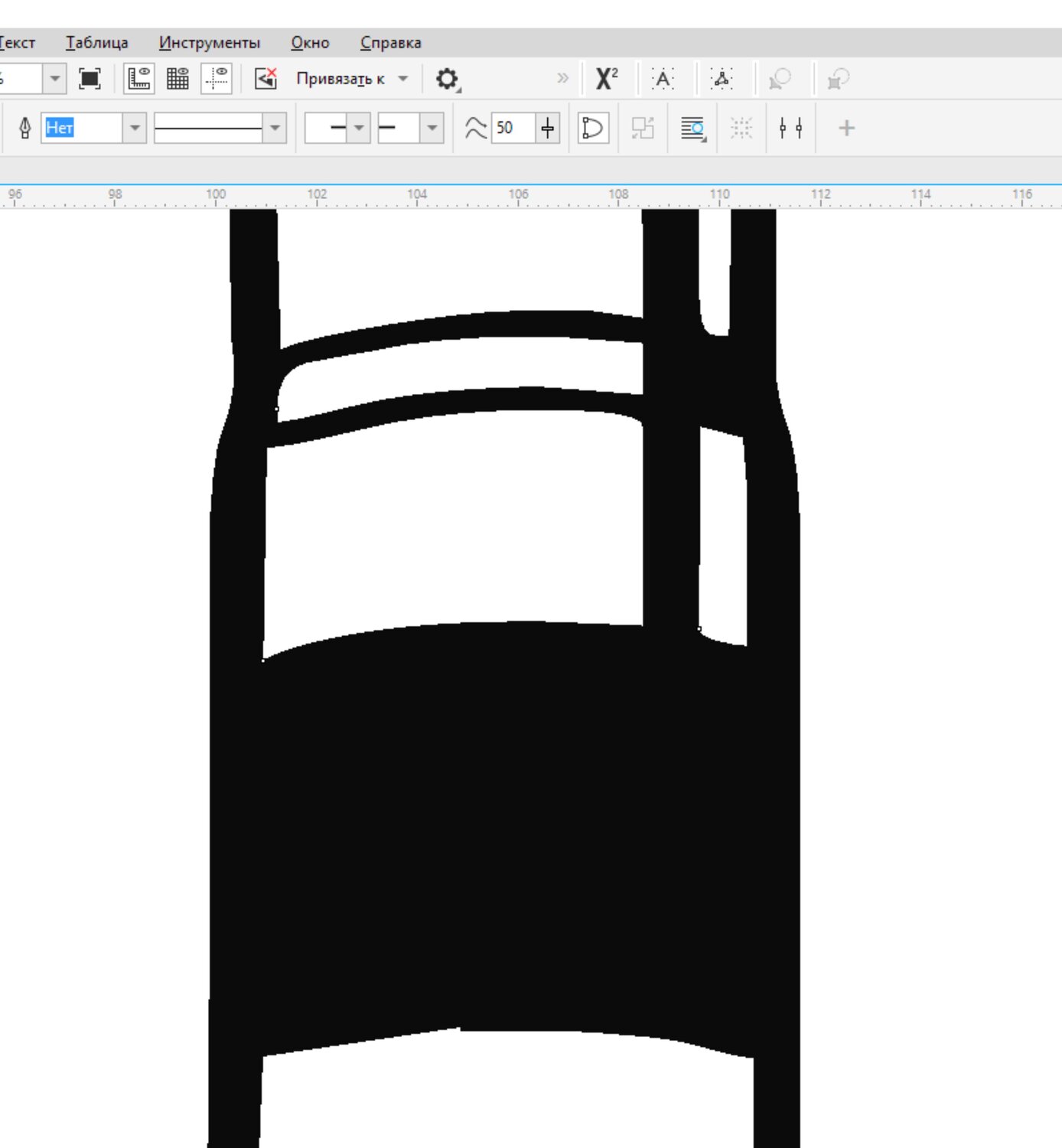Expand the outline width Нет dropdown
This screenshot has height=1148, width=1062.
[x=135, y=128]
